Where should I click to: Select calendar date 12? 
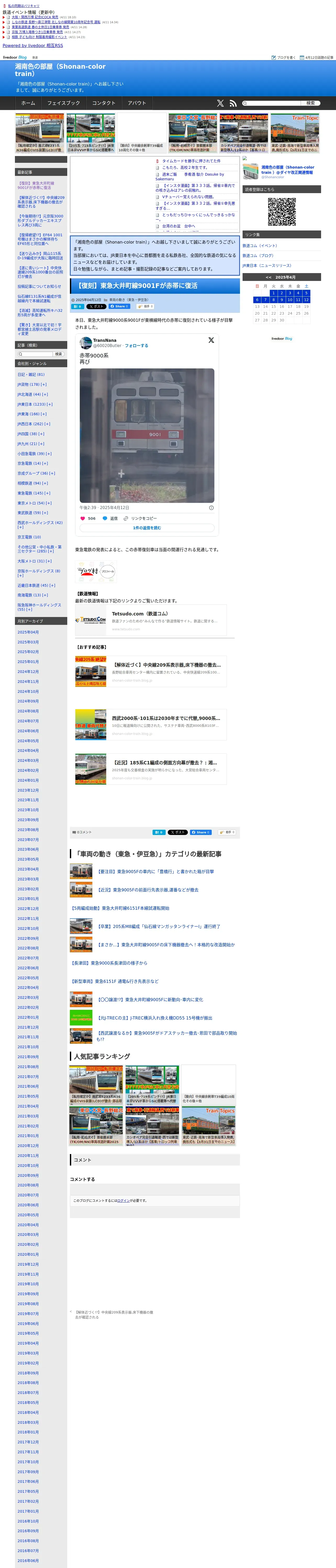tap(306, 300)
